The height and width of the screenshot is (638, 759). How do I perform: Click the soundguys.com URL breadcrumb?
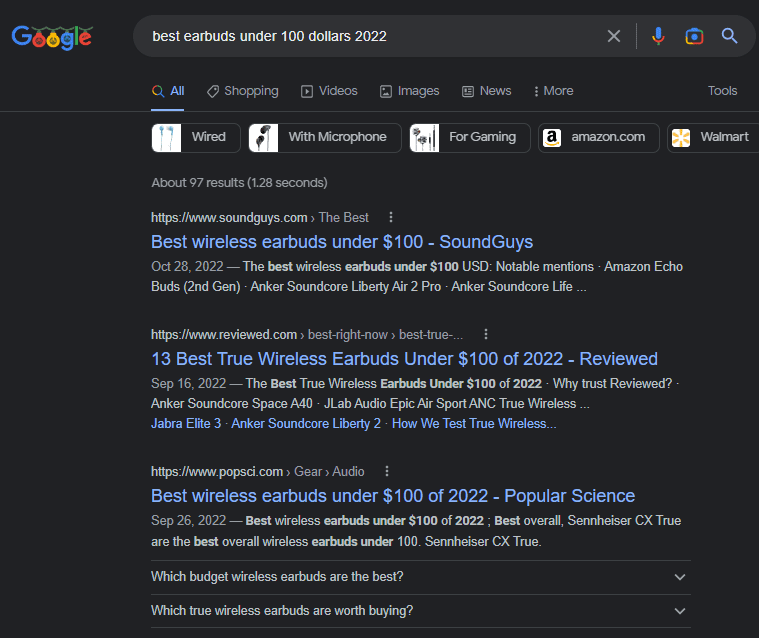(x=259, y=217)
